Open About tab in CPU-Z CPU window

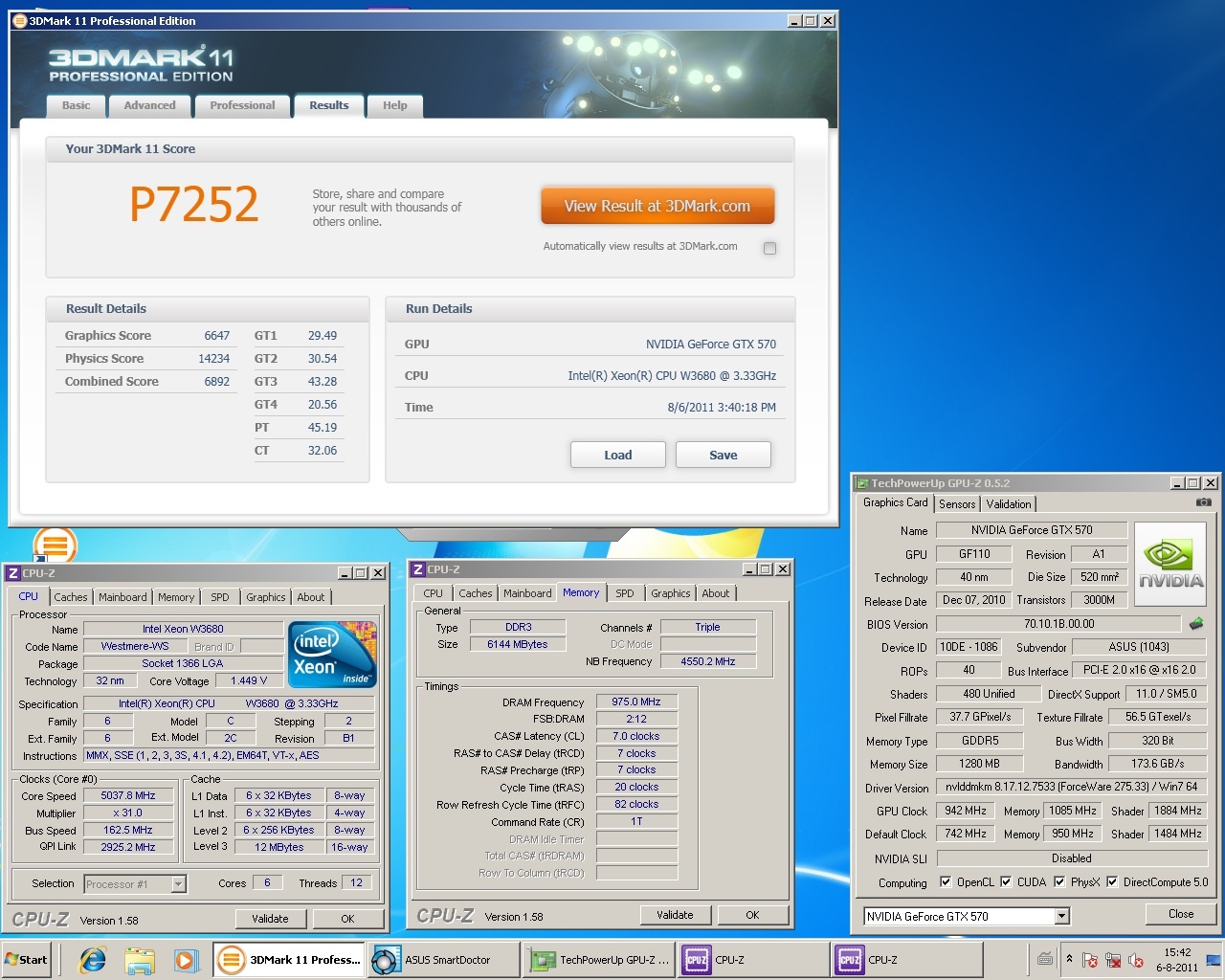[x=311, y=597]
